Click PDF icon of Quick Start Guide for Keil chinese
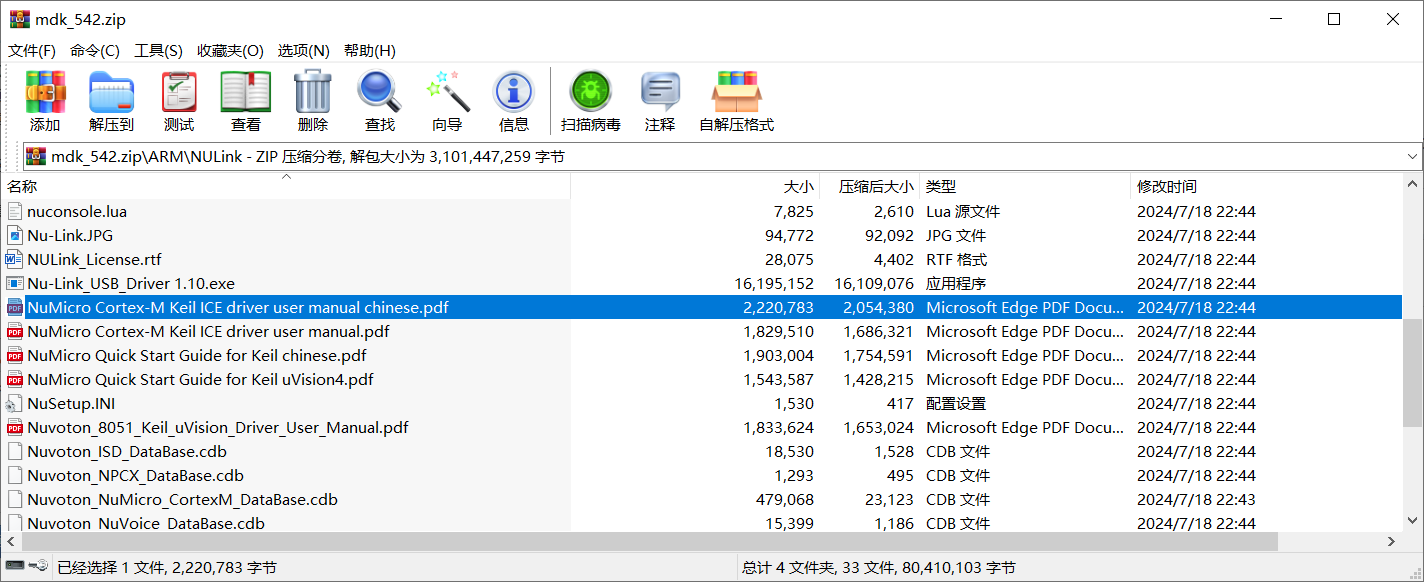The width and height of the screenshot is (1424, 582). (x=14, y=355)
